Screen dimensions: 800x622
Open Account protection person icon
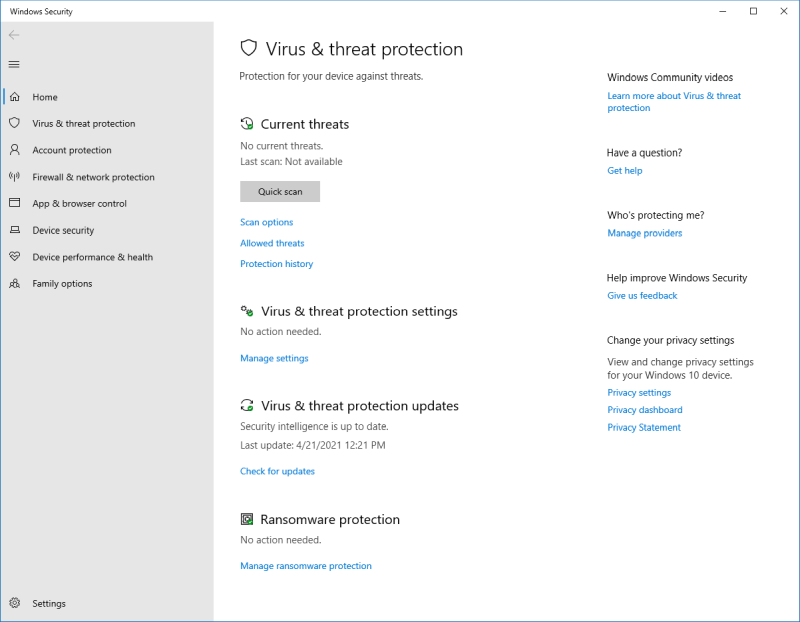point(14,150)
